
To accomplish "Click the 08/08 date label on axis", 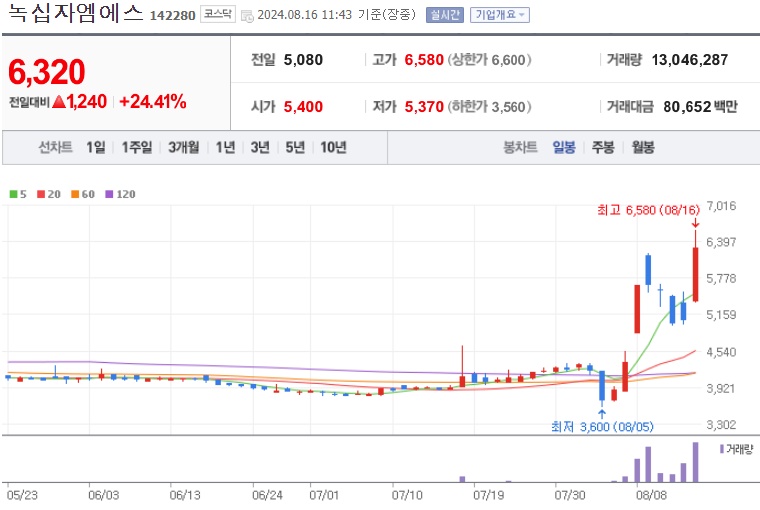I will click(x=651, y=495).
